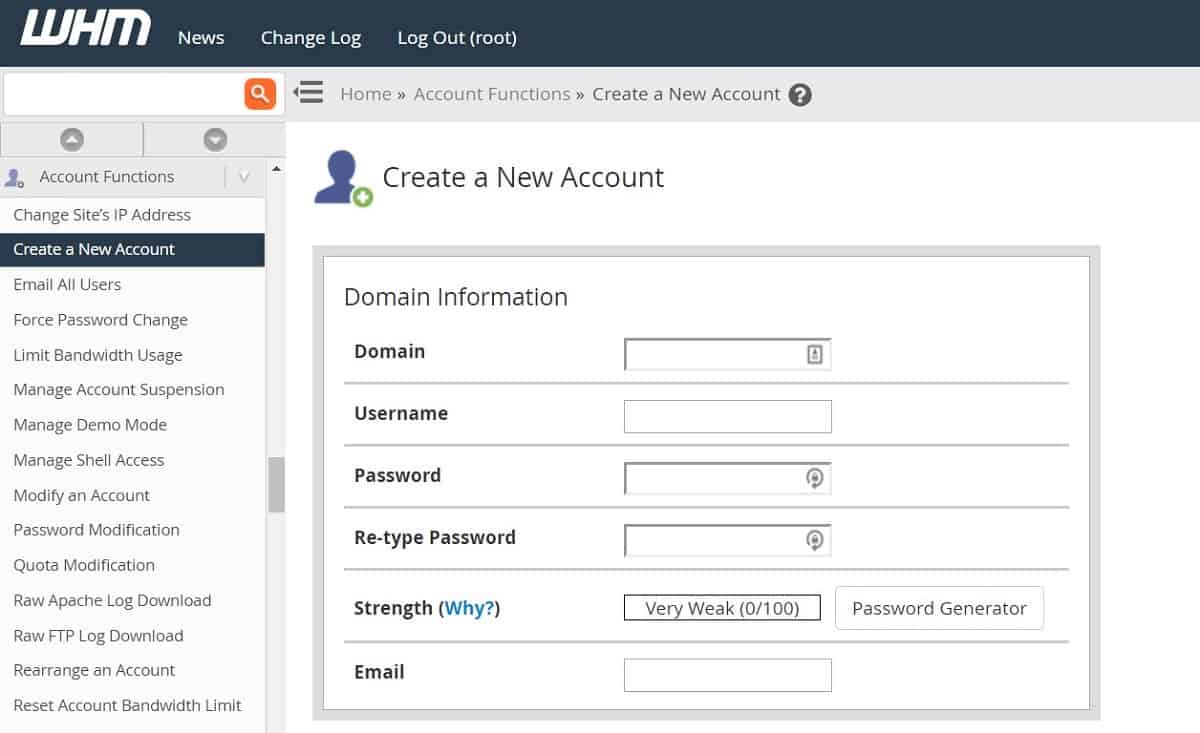
Task: Click the key icon in the Password field
Action: (814, 479)
